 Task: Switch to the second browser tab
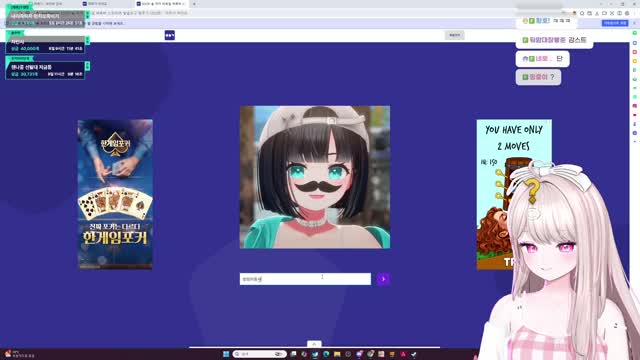coord(106,4)
